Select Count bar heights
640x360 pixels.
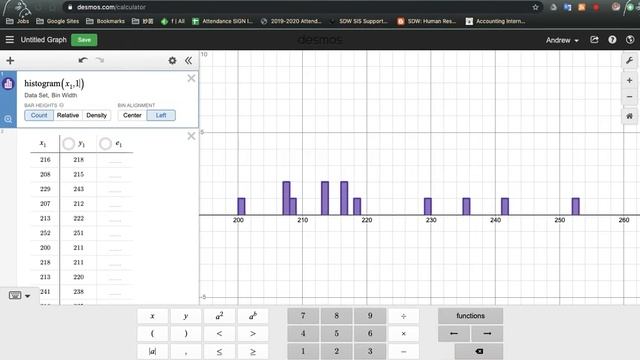coord(39,116)
